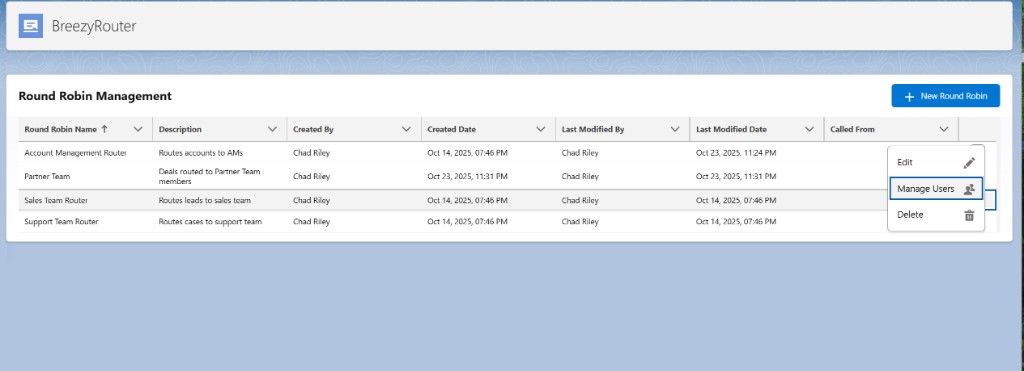
Task: Choose Edit in the row actions menu
Action: point(936,163)
